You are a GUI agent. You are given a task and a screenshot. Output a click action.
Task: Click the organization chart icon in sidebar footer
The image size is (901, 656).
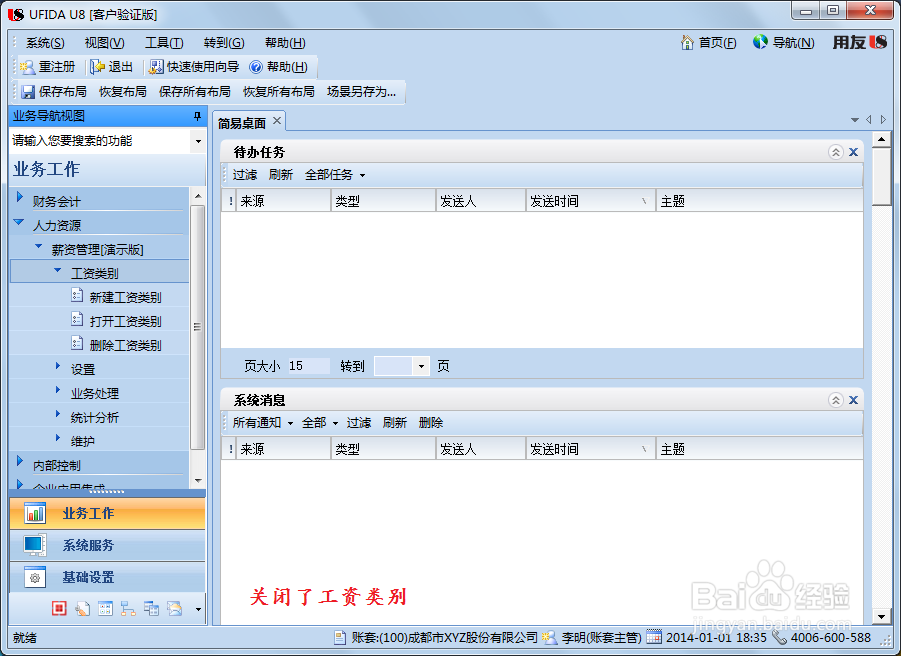pyautogui.click(x=128, y=608)
